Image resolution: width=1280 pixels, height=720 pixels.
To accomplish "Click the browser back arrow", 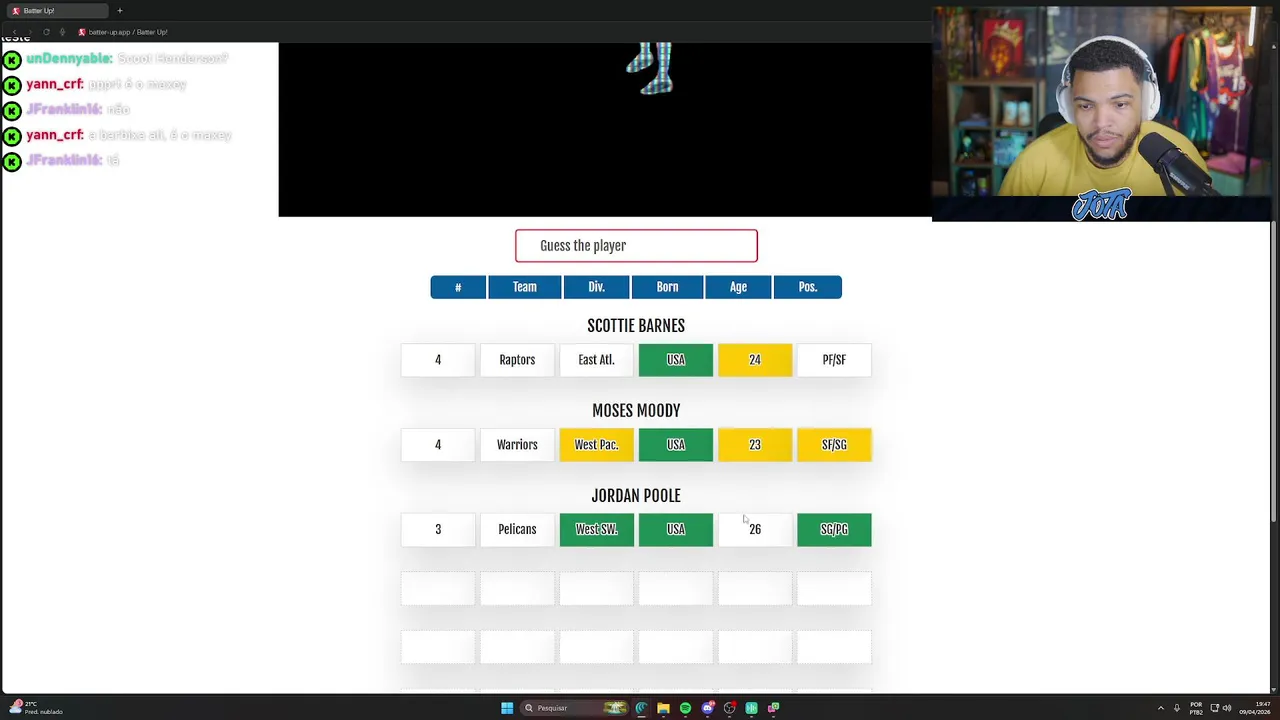I will tap(12, 32).
